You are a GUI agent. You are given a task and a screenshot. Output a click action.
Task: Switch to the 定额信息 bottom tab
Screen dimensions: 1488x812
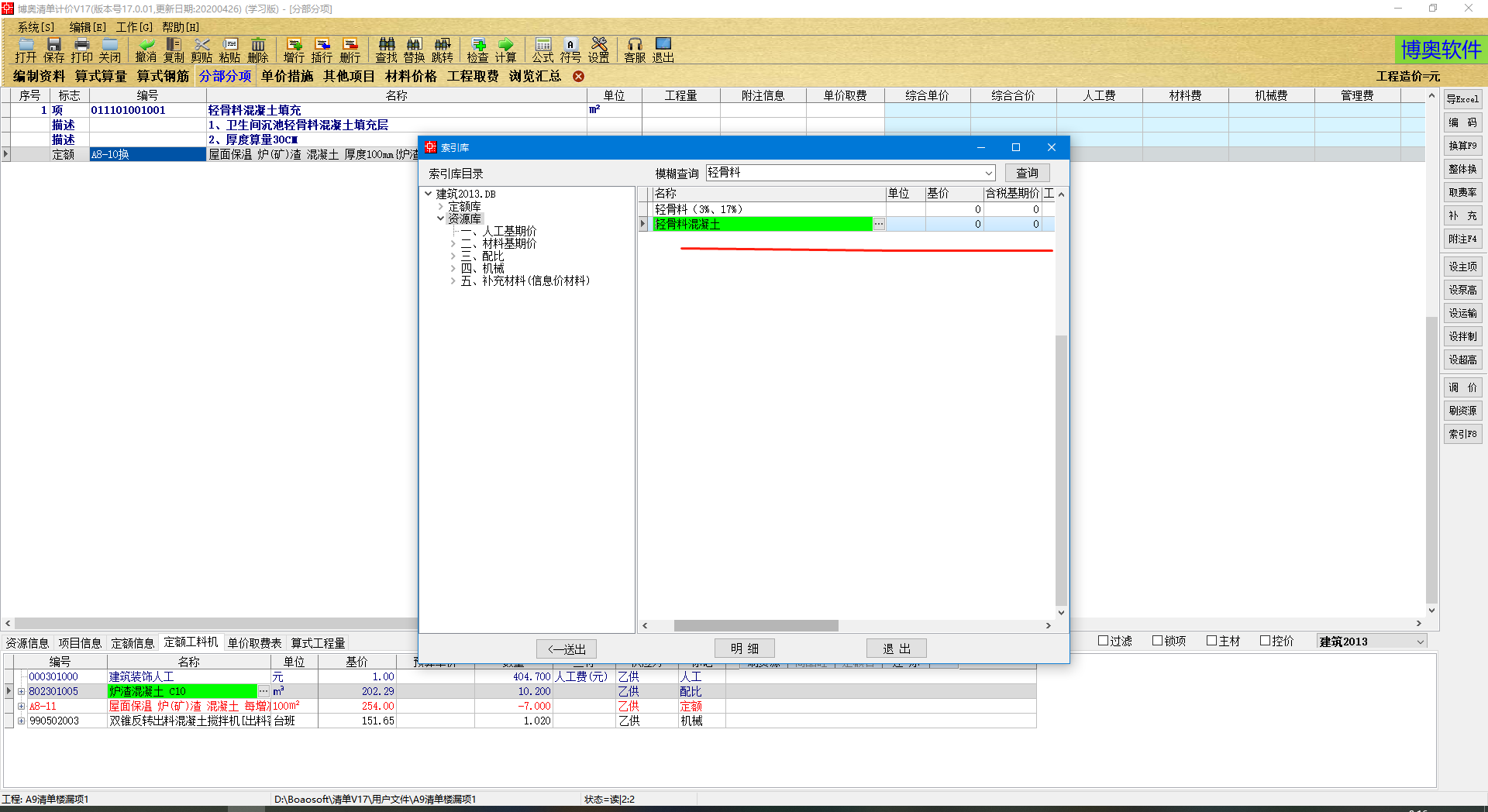pyautogui.click(x=133, y=643)
